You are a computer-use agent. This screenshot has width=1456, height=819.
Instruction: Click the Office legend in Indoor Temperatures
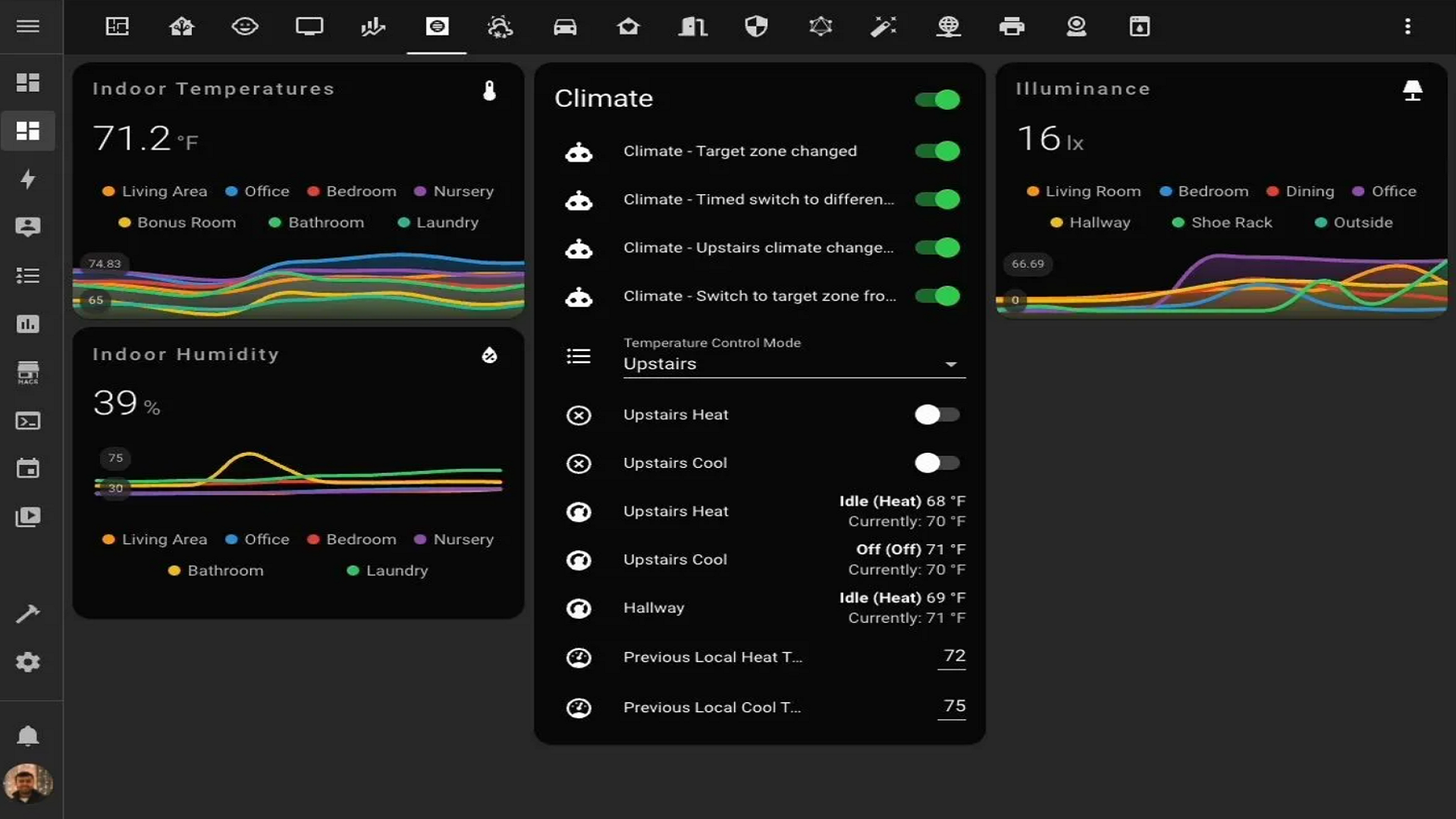[x=258, y=191]
